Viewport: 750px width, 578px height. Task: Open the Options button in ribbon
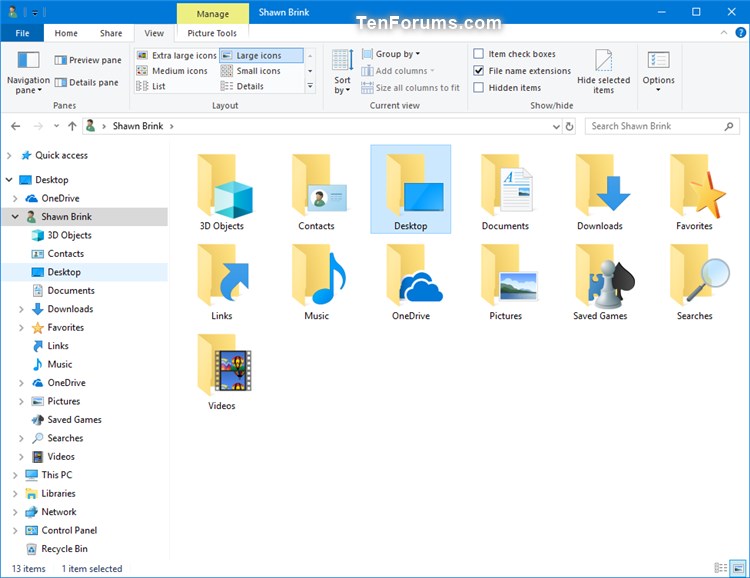tap(658, 71)
